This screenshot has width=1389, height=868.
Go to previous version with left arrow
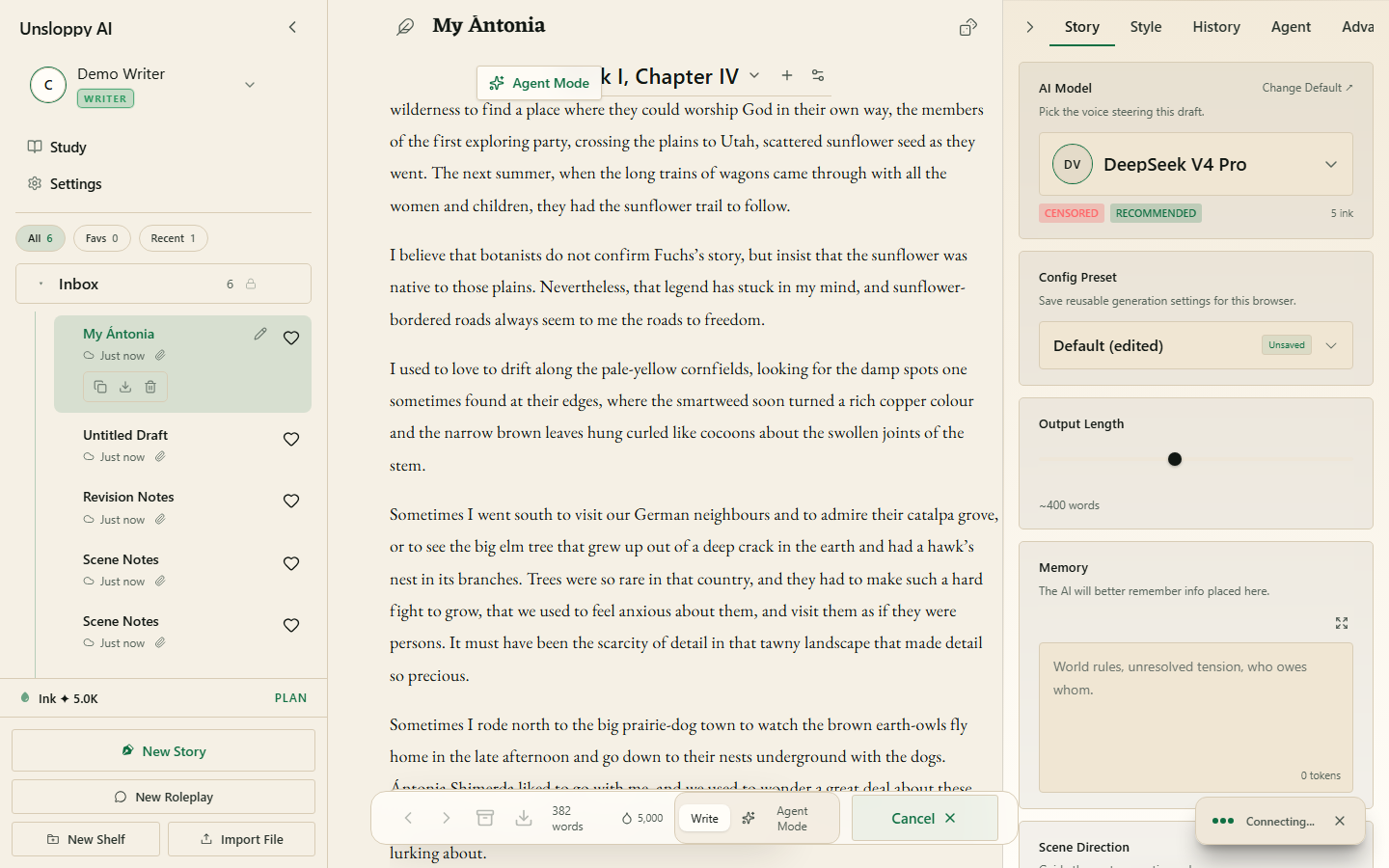[x=408, y=818]
